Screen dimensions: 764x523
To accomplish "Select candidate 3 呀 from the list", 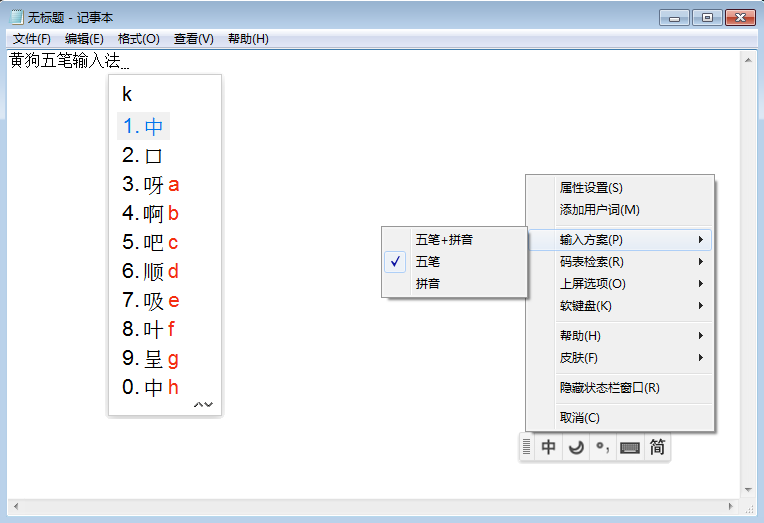I will 151,185.
